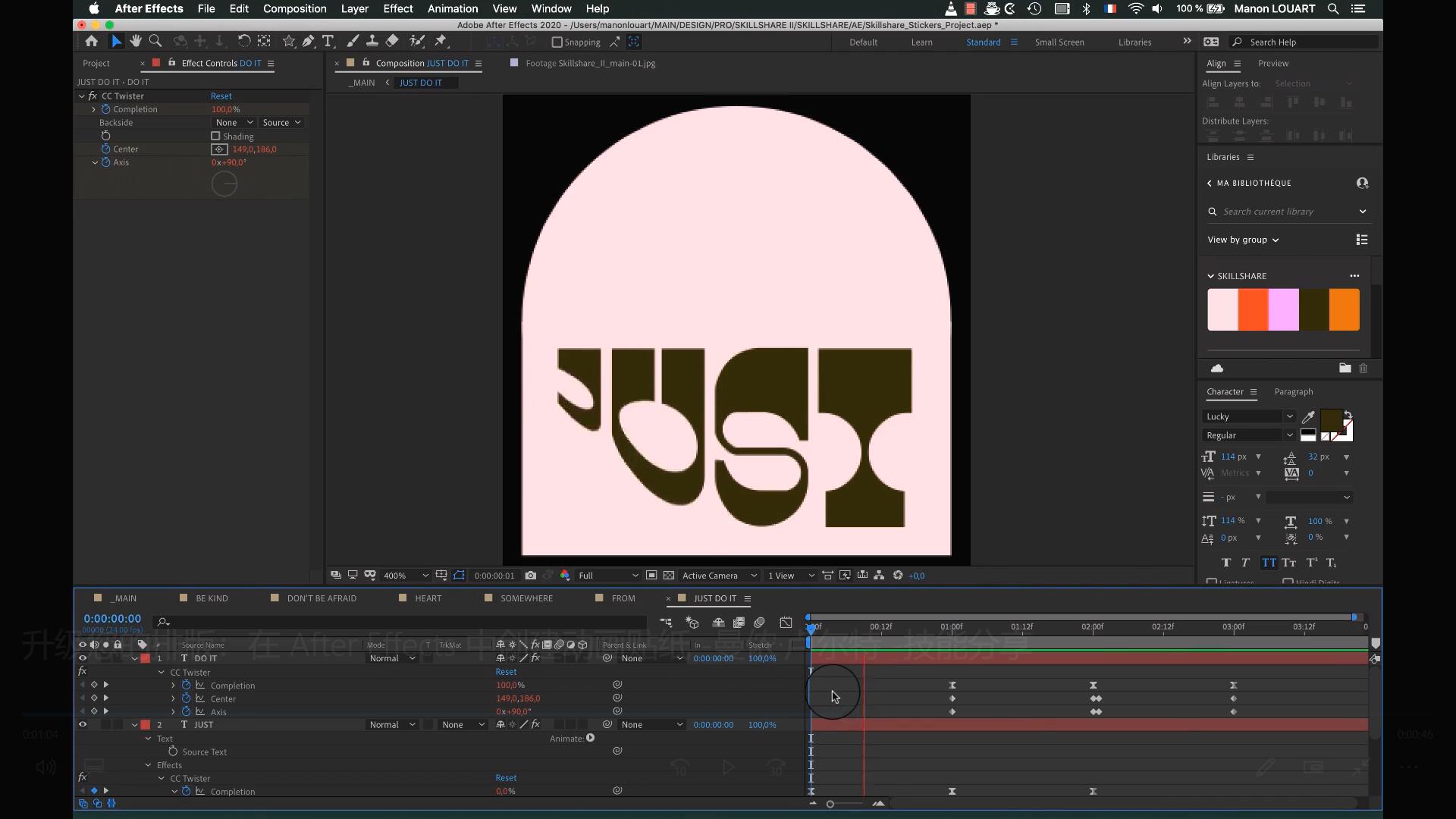Open the Paragraph panel tab

(1293, 392)
